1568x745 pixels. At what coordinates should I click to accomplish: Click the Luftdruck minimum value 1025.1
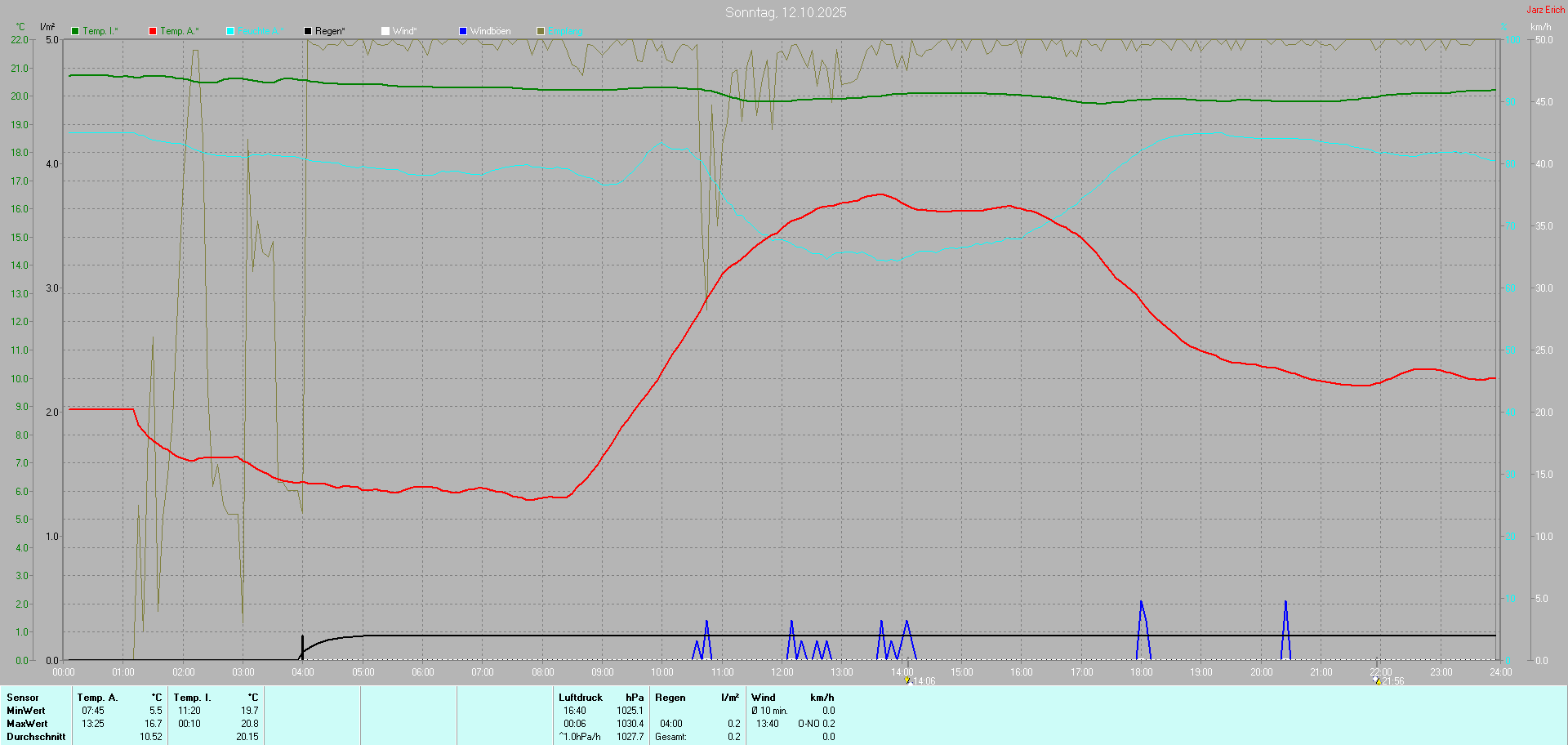tap(630, 711)
